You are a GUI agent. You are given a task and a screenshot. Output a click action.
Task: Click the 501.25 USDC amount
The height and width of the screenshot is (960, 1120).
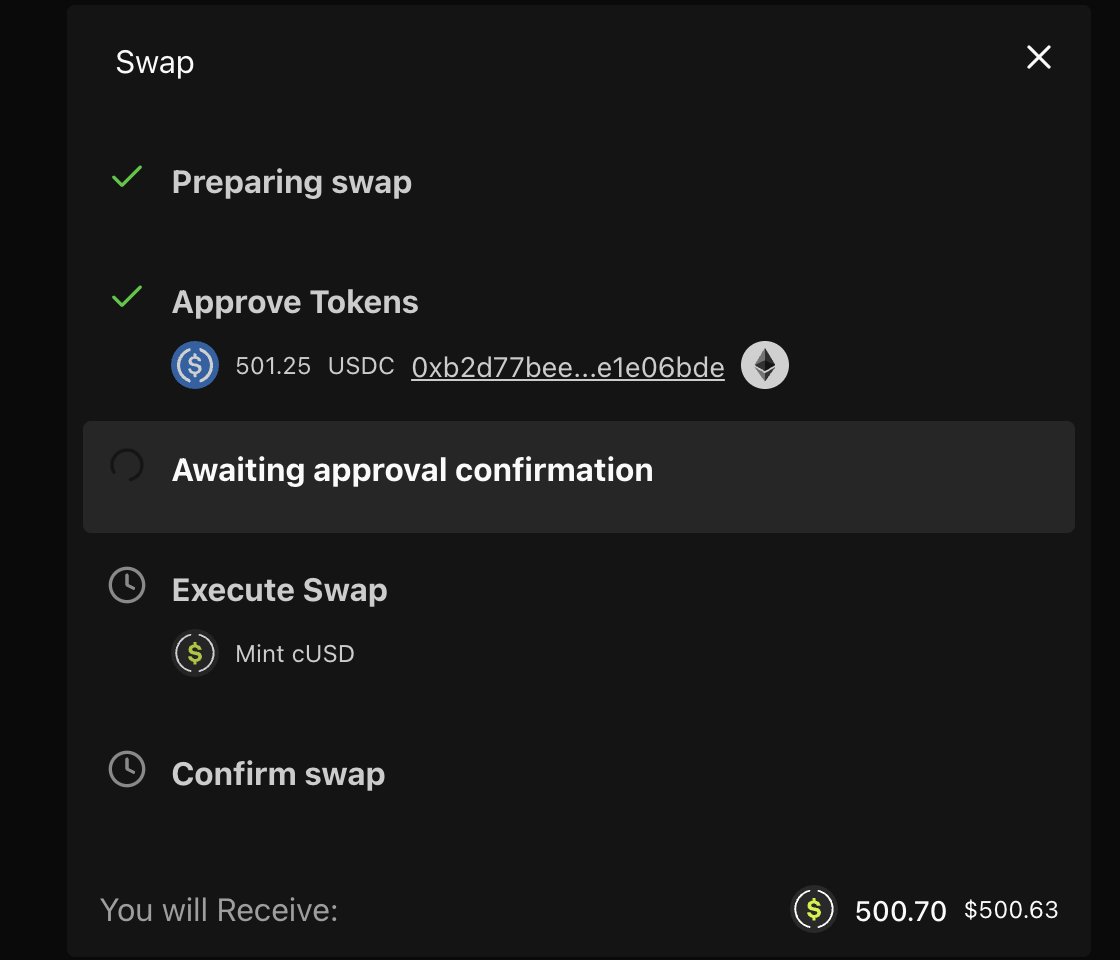click(x=315, y=366)
